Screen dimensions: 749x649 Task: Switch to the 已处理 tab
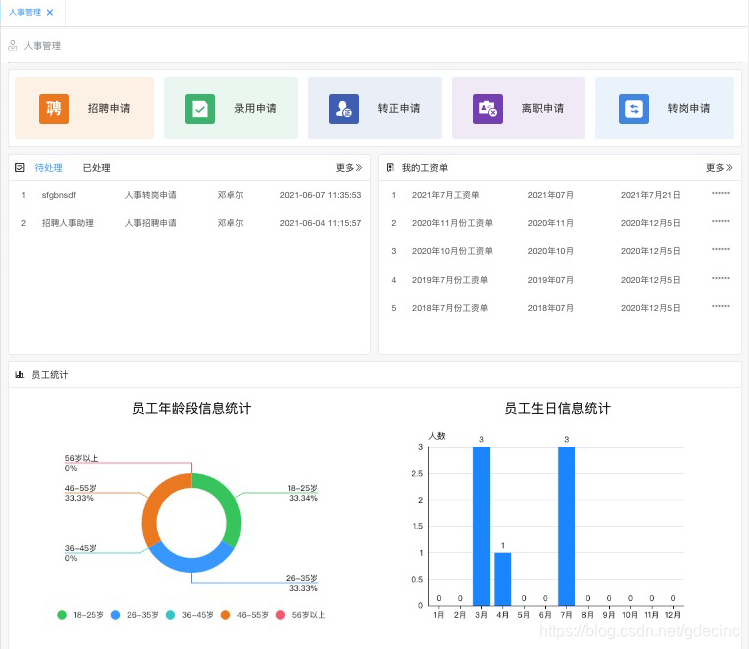pos(96,168)
